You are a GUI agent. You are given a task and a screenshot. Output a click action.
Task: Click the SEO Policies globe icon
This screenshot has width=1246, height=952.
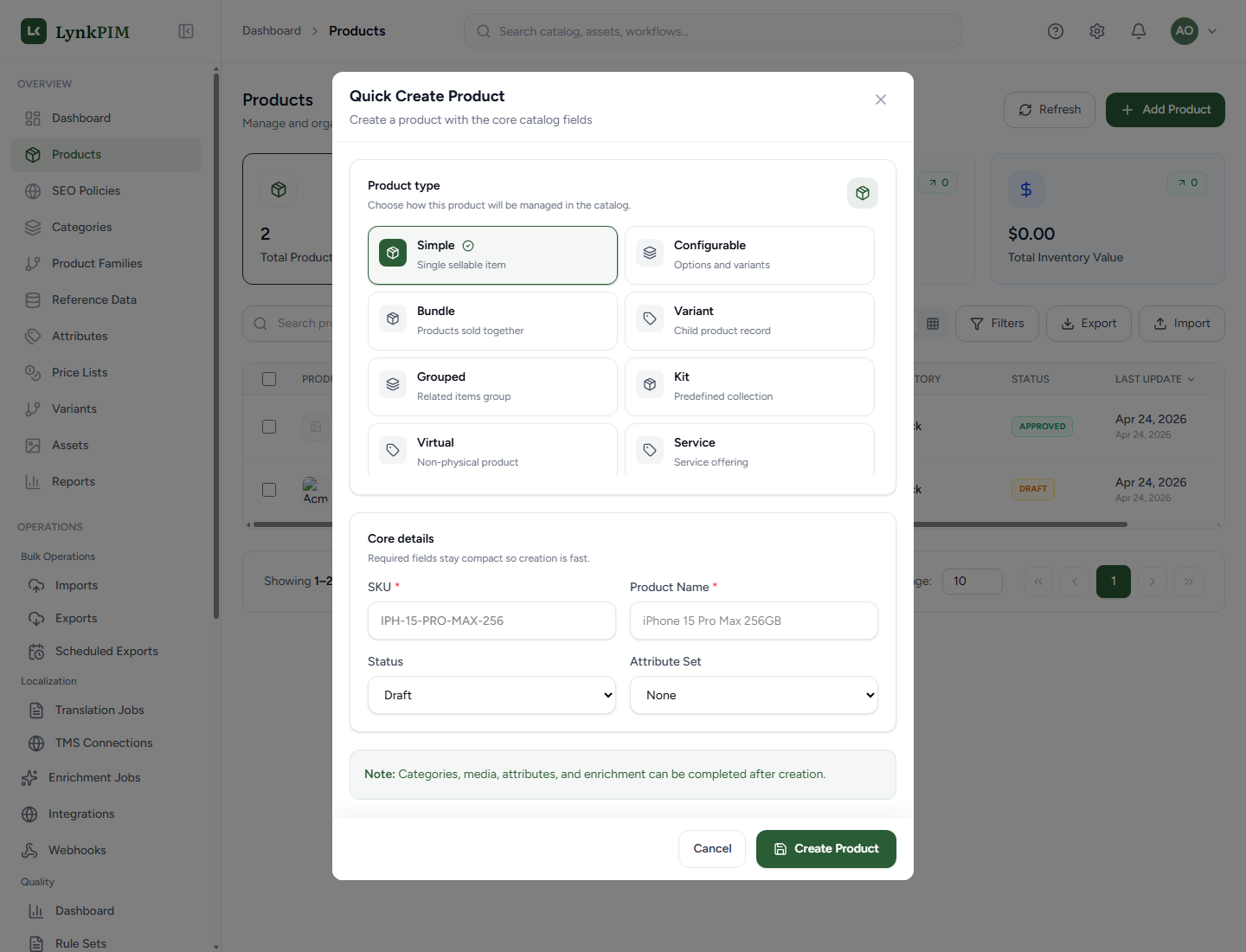click(33, 191)
